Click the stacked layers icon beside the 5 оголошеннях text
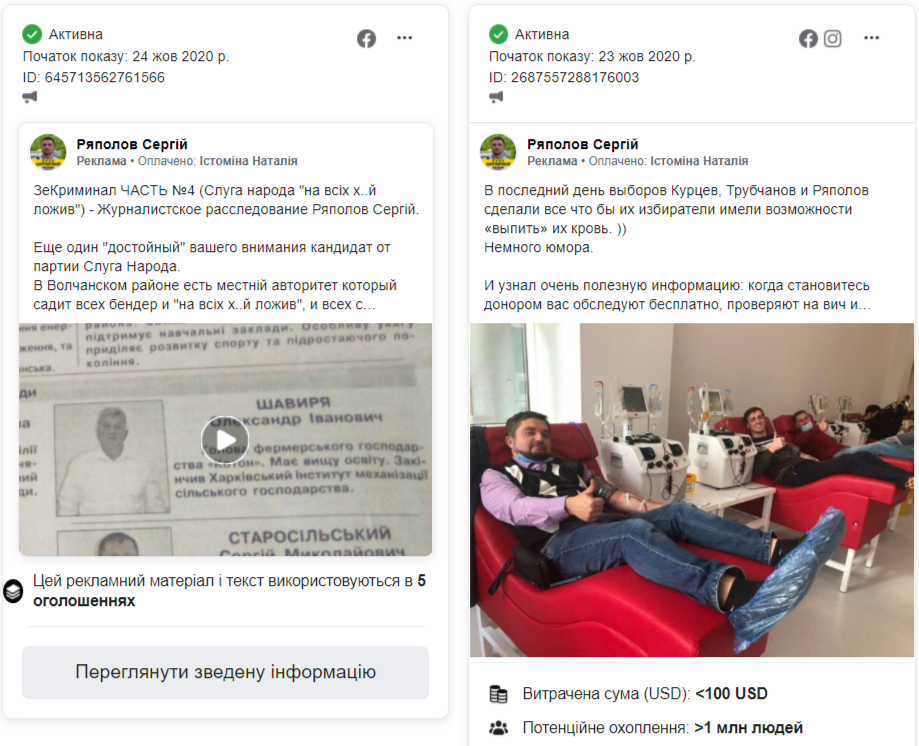919x746 pixels. pyautogui.click(x=13, y=591)
